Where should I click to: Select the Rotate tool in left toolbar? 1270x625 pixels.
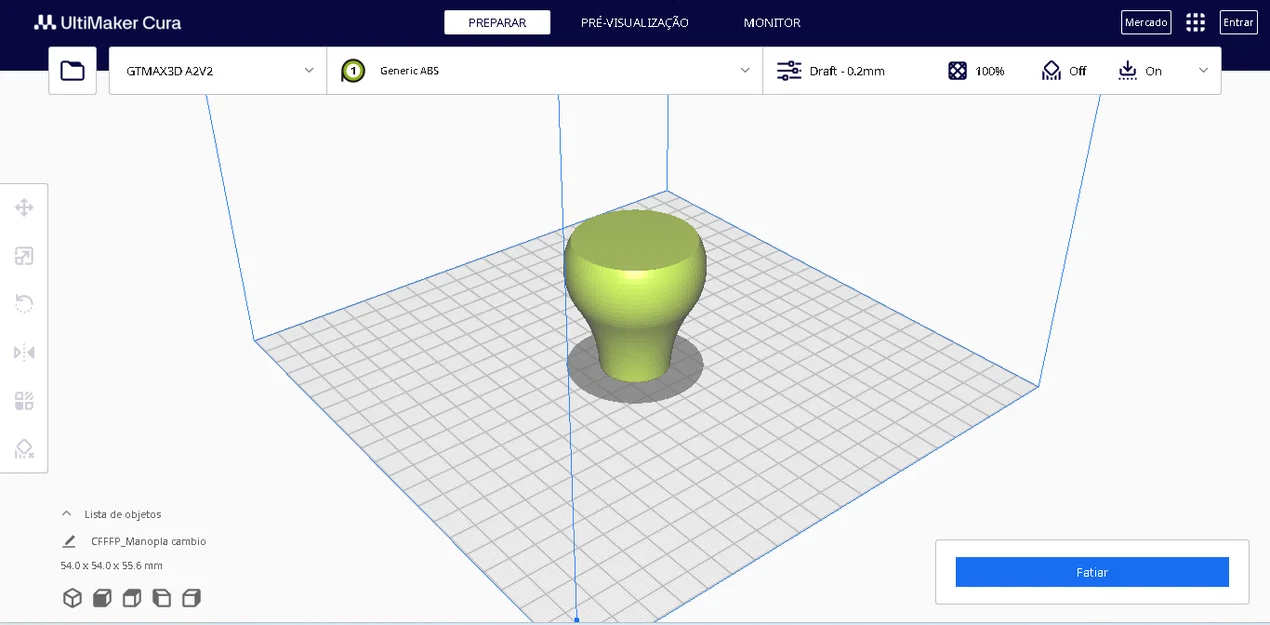24,304
